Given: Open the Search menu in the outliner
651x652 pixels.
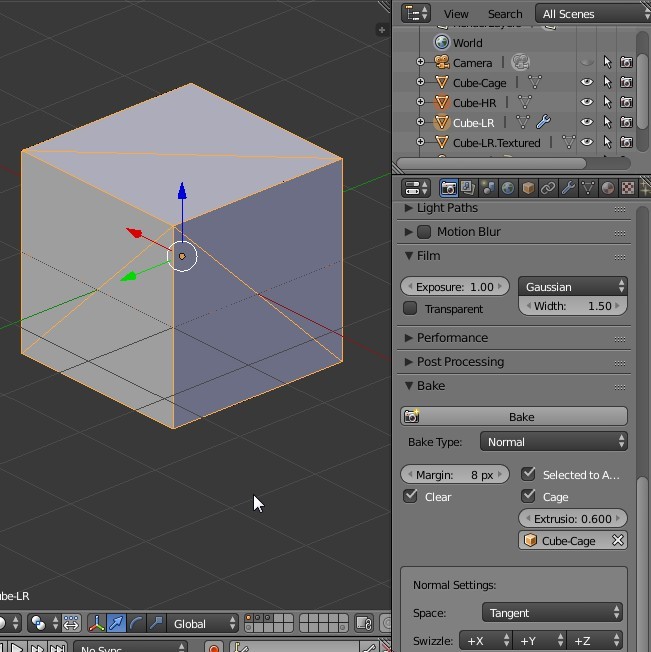Looking at the screenshot, I should point(505,14).
